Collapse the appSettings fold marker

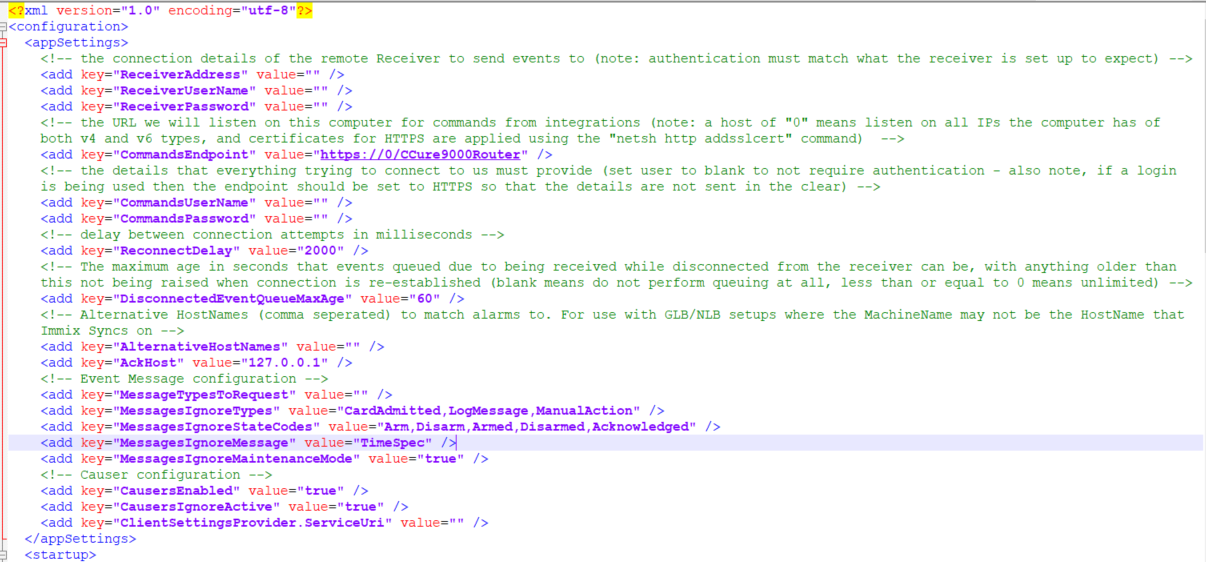point(4,43)
